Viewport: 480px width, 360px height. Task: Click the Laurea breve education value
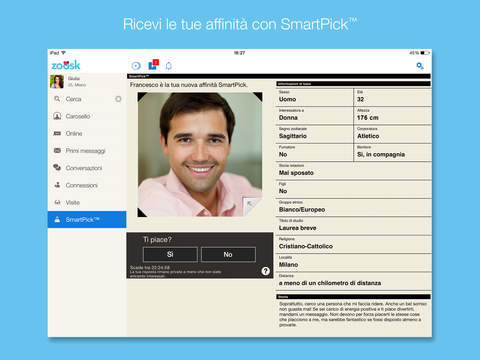[298, 228]
